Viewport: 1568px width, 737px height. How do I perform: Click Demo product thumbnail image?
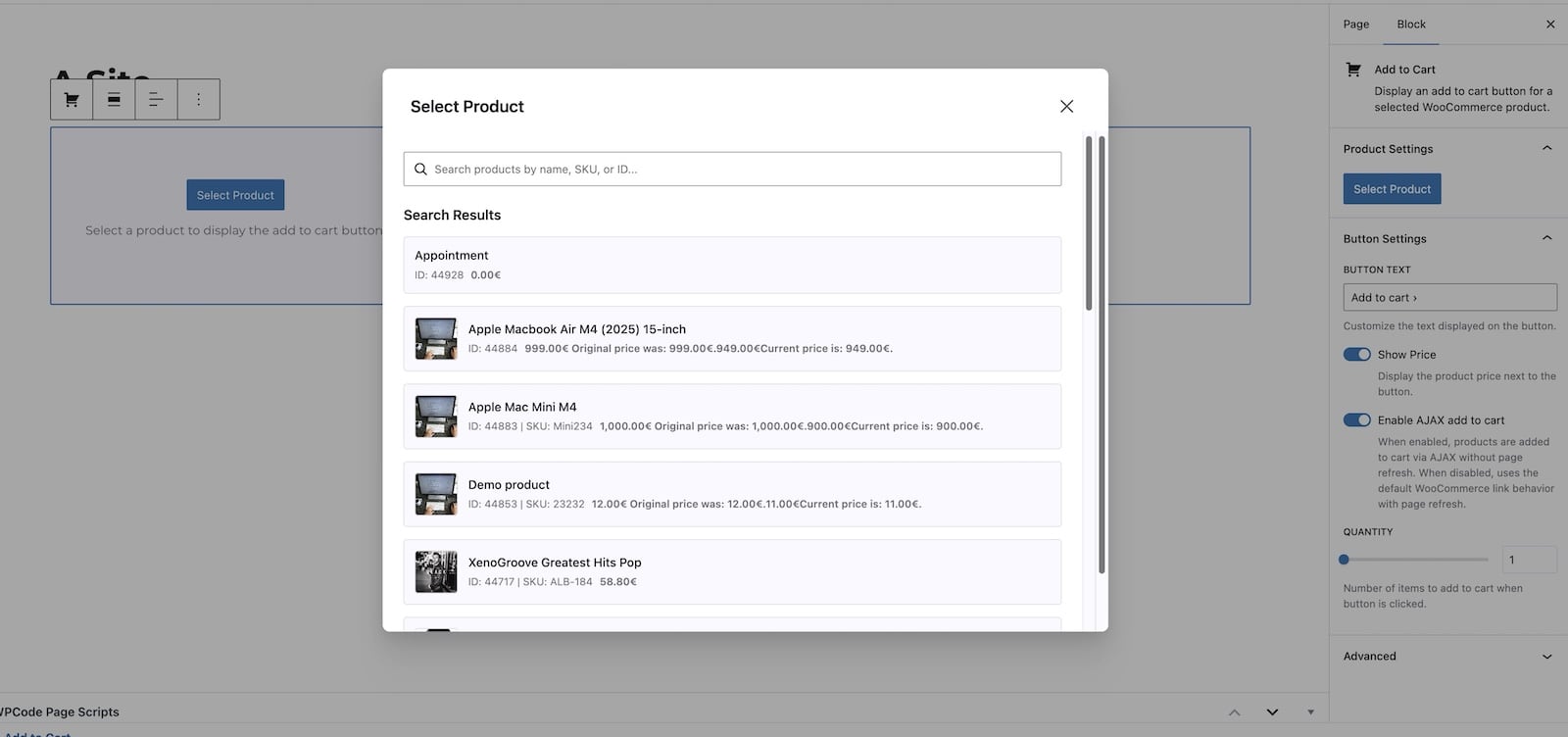coord(436,494)
